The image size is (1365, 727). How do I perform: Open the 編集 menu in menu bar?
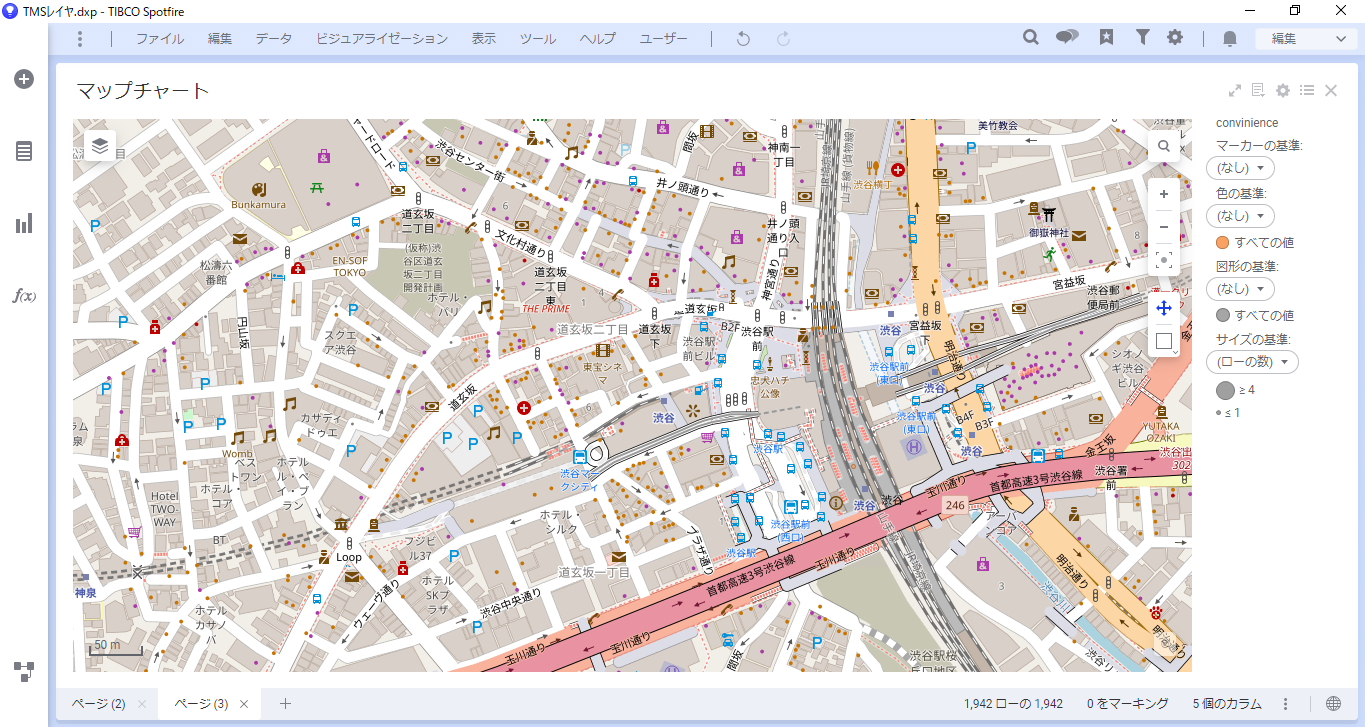(220, 39)
